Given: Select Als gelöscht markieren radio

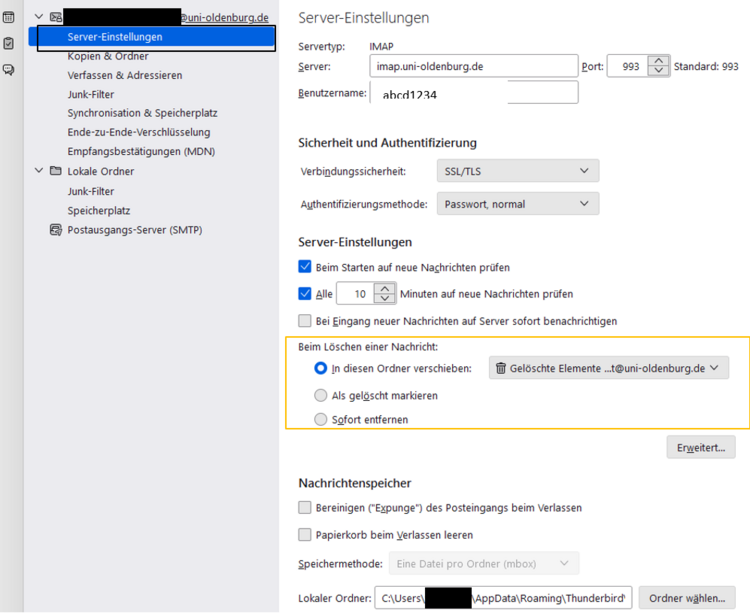Looking at the screenshot, I should (x=320, y=395).
